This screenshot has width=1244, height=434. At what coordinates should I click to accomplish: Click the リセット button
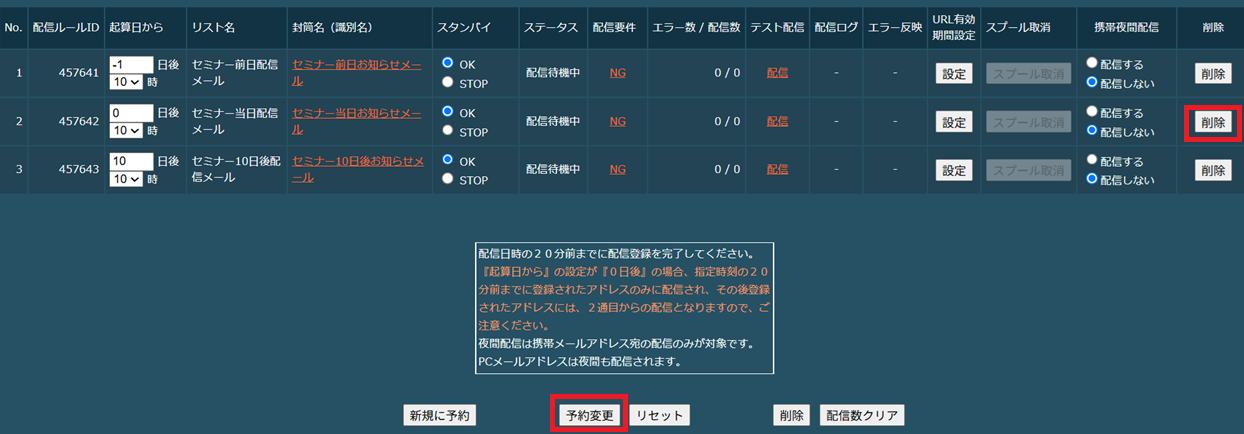pos(660,415)
